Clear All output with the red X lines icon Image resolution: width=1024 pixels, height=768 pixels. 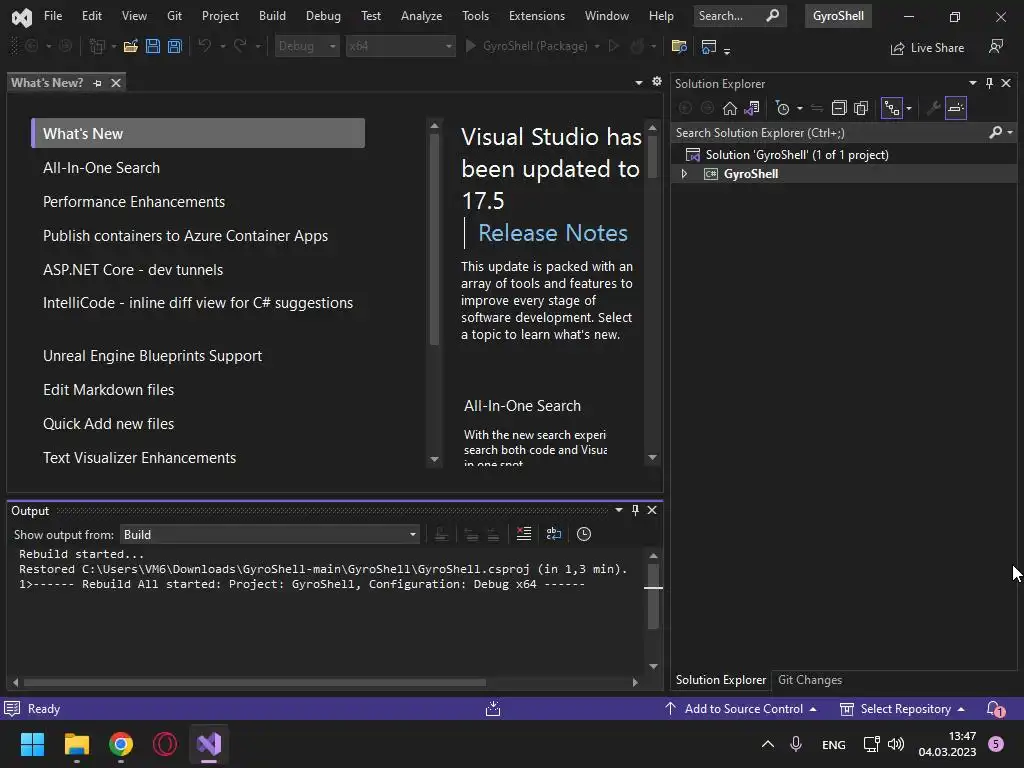(524, 534)
